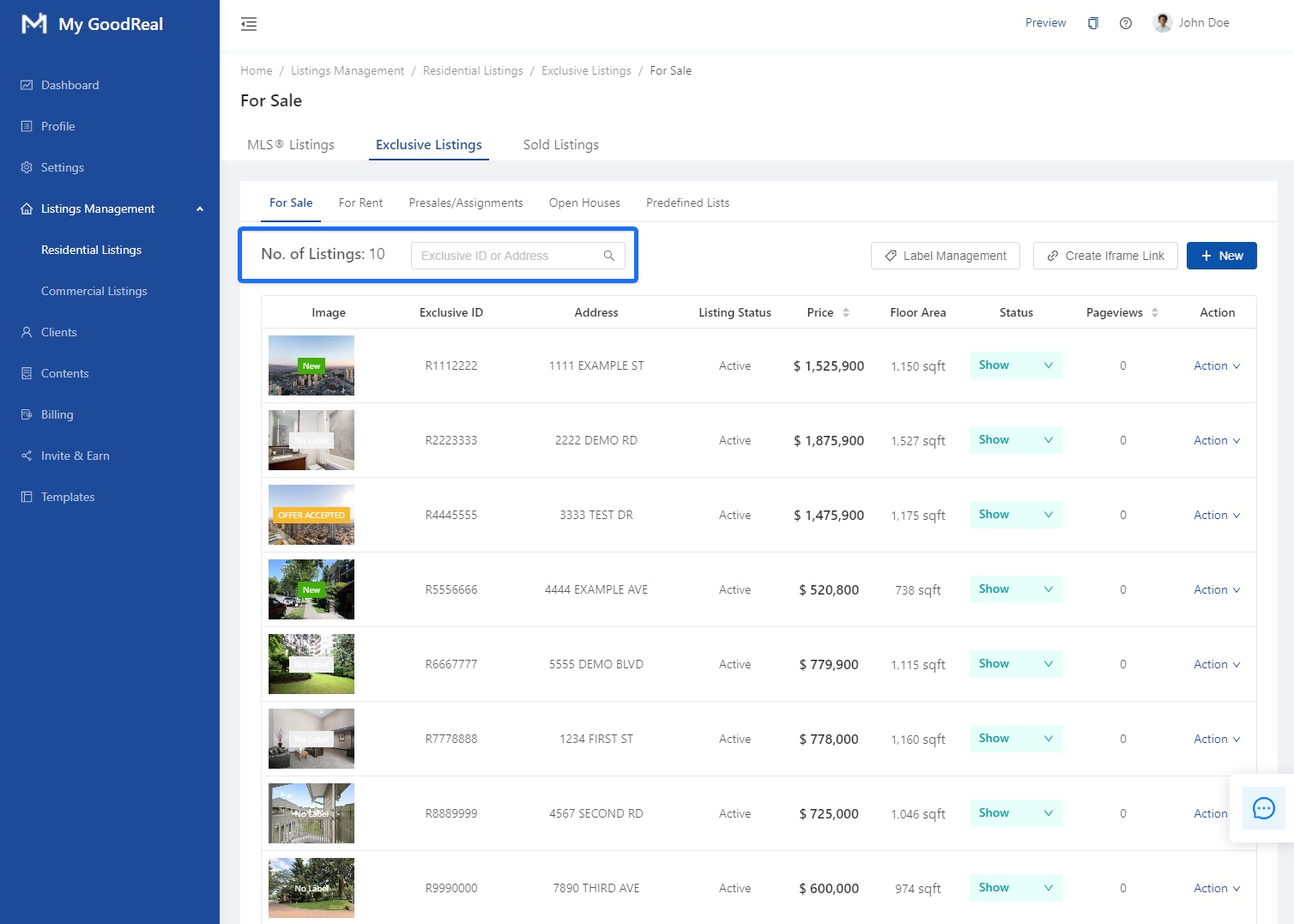Click the search magnifier icon in listings search
The height and width of the screenshot is (924, 1294).
pos(609,256)
